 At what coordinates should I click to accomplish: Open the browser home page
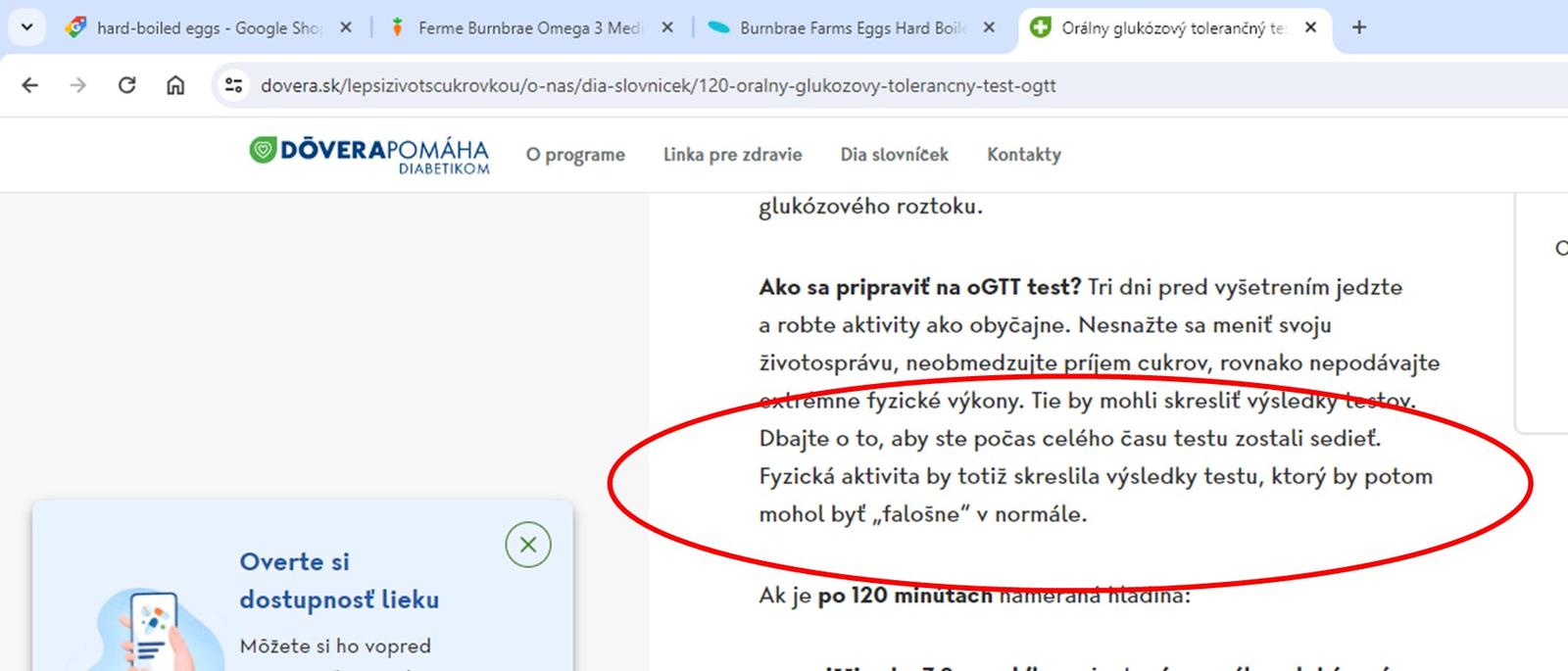pos(175,85)
